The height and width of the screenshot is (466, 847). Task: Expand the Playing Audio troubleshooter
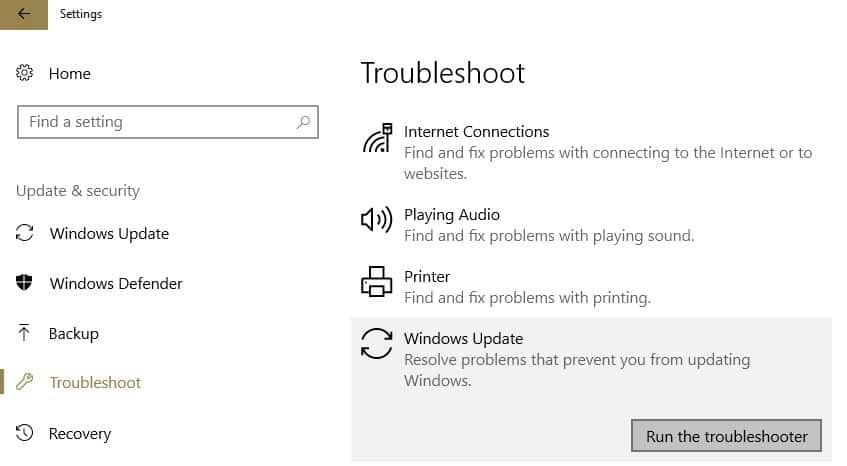click(452, 215)
